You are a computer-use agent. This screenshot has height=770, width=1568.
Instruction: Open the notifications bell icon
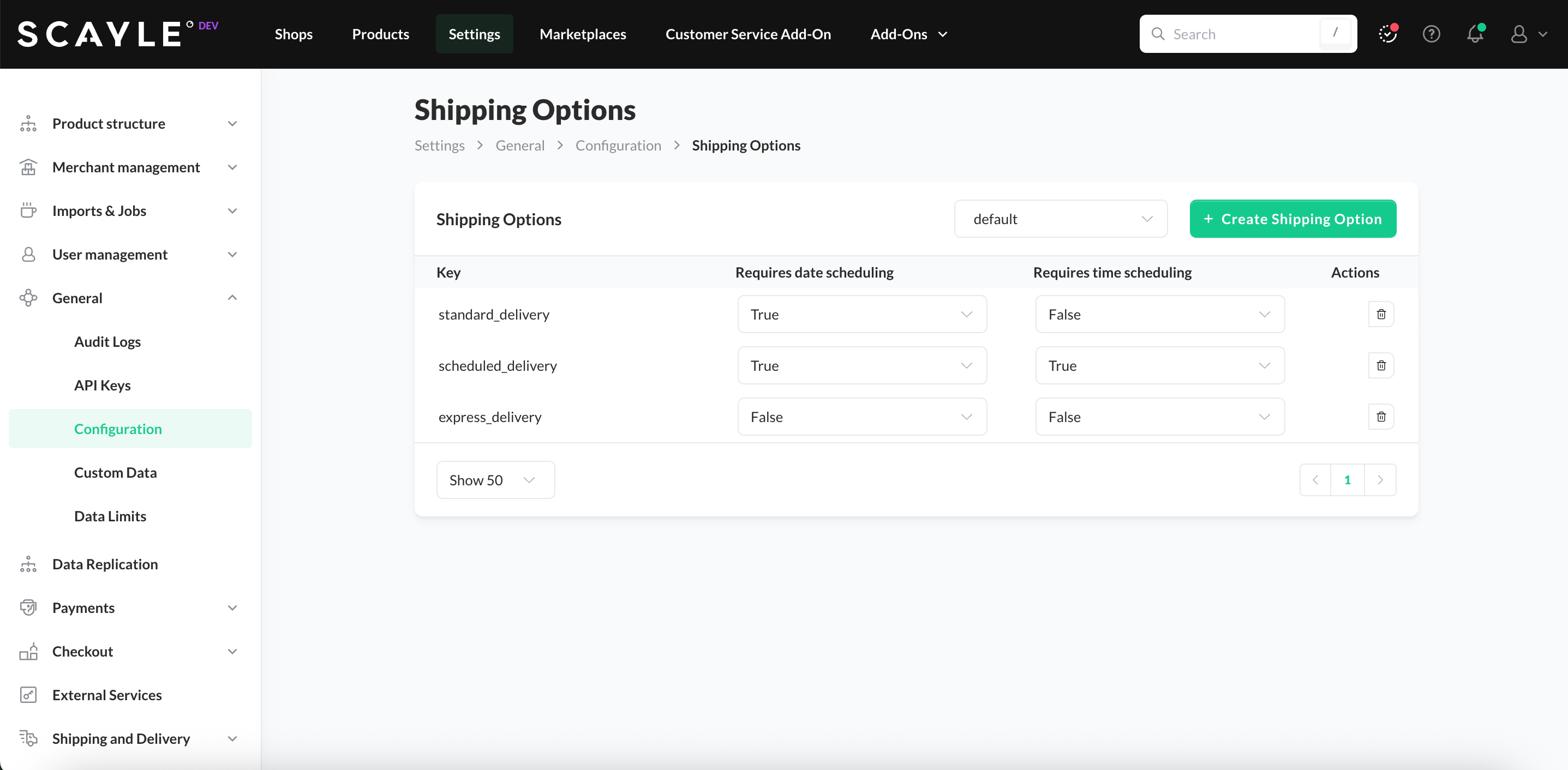pos(1475,34)
